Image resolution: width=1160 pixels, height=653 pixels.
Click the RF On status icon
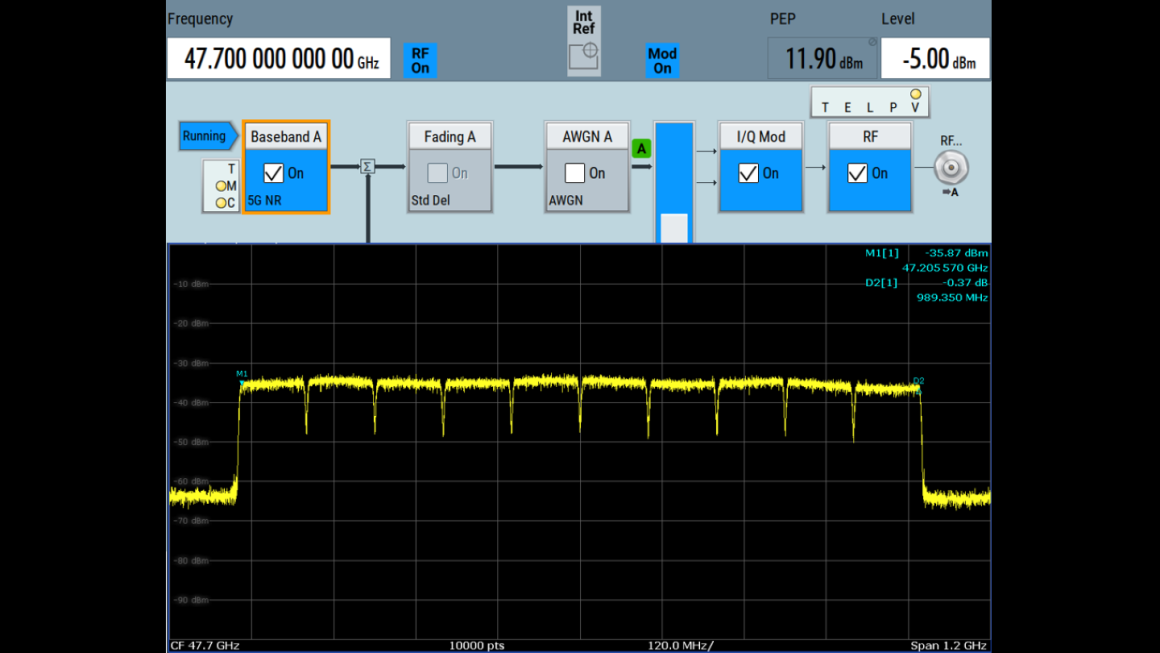click(419, 61)
